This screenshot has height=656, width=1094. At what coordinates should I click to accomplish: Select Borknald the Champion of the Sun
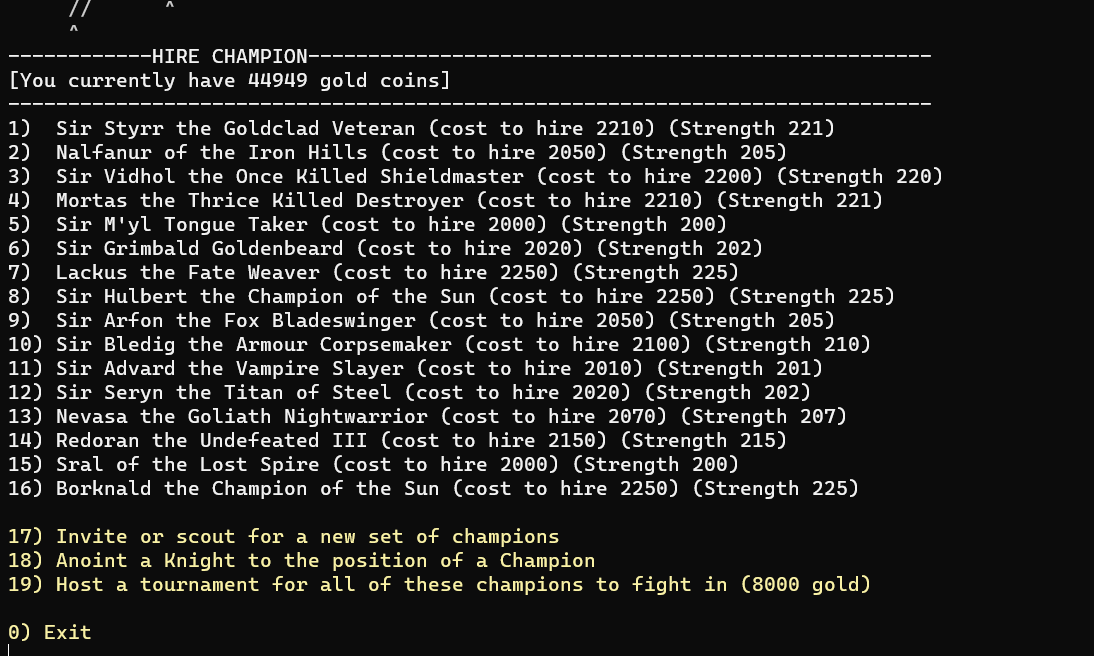tap(433, 489)
